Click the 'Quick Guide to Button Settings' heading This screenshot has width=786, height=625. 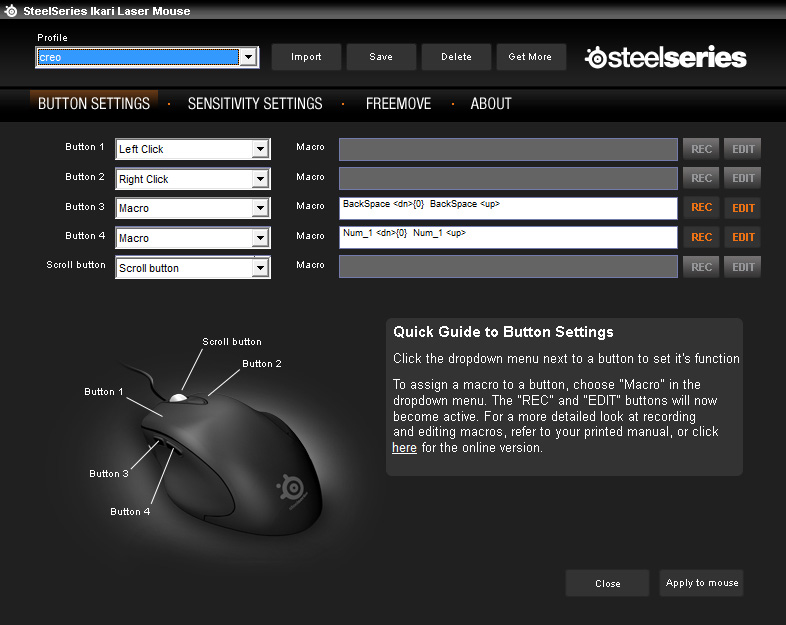coord(503,332)
